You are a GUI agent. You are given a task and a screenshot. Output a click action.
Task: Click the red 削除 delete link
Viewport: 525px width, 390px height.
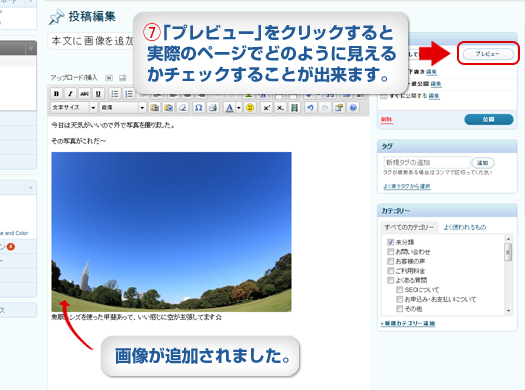[x=387, y=120]
